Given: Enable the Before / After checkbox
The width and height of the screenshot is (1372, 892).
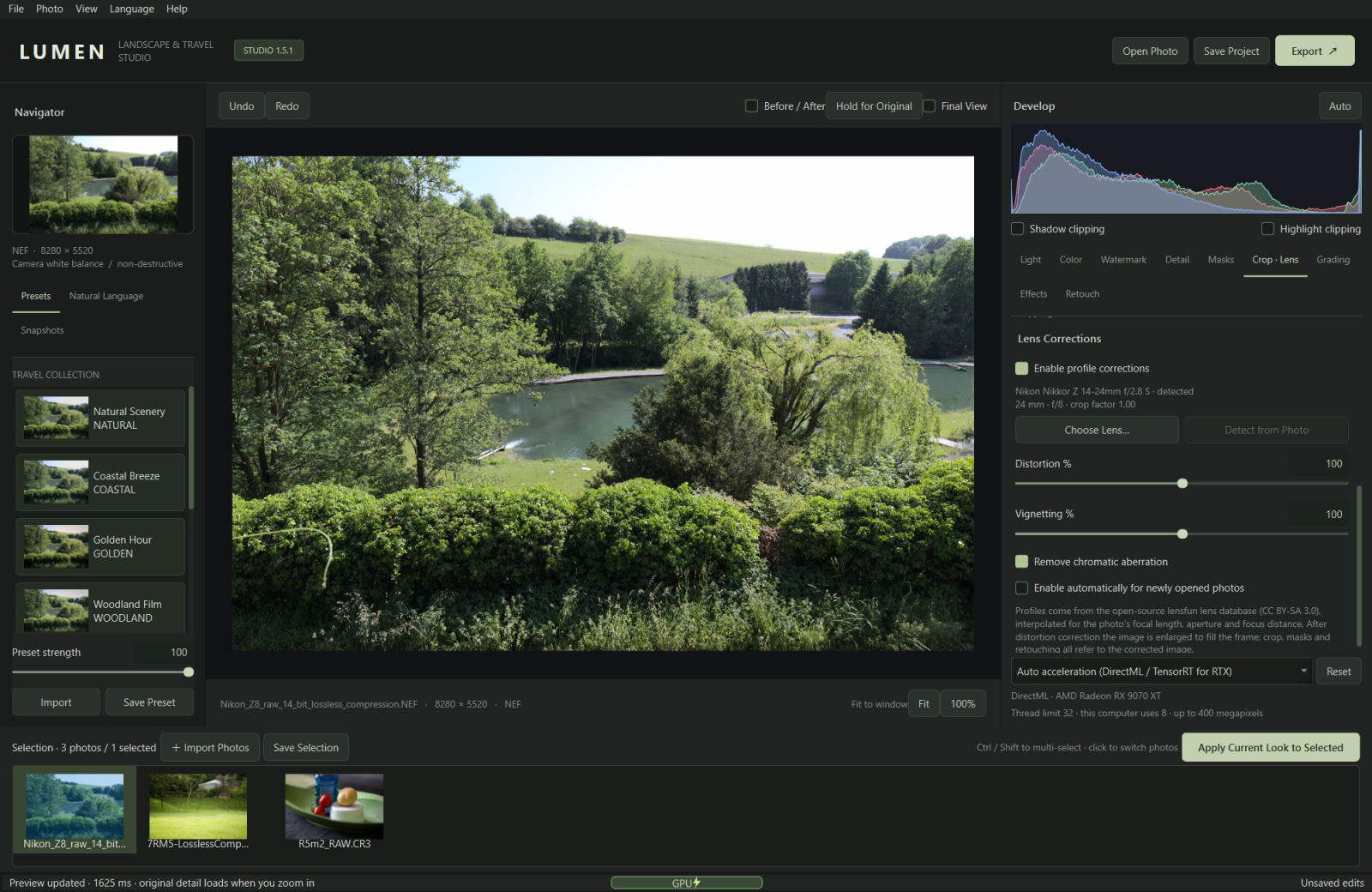Looking at the screenshot, I should pos(751,106).
